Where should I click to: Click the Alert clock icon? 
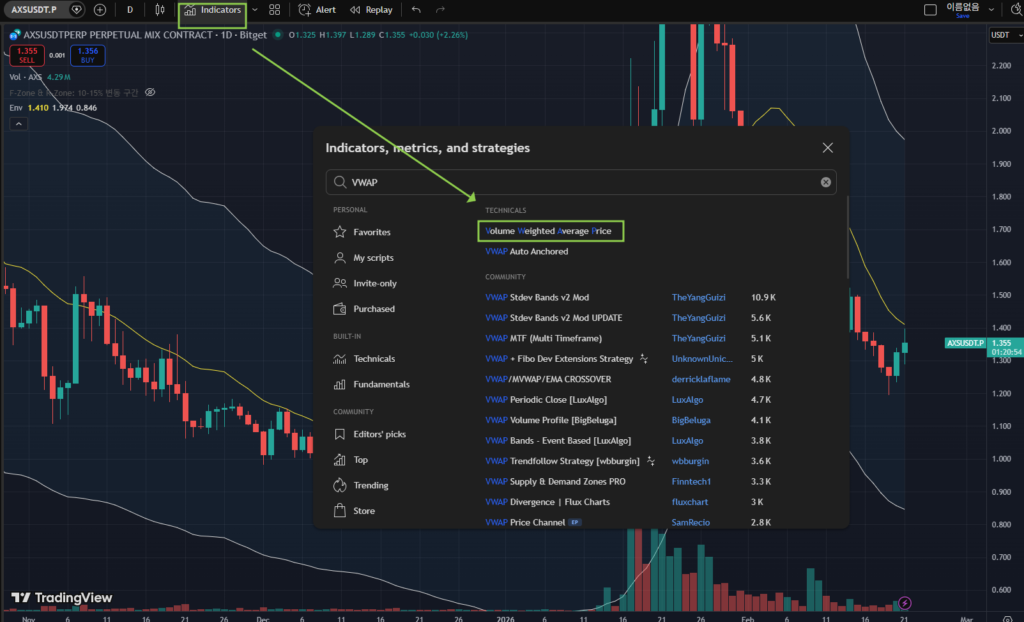click(x=305, y=10)
